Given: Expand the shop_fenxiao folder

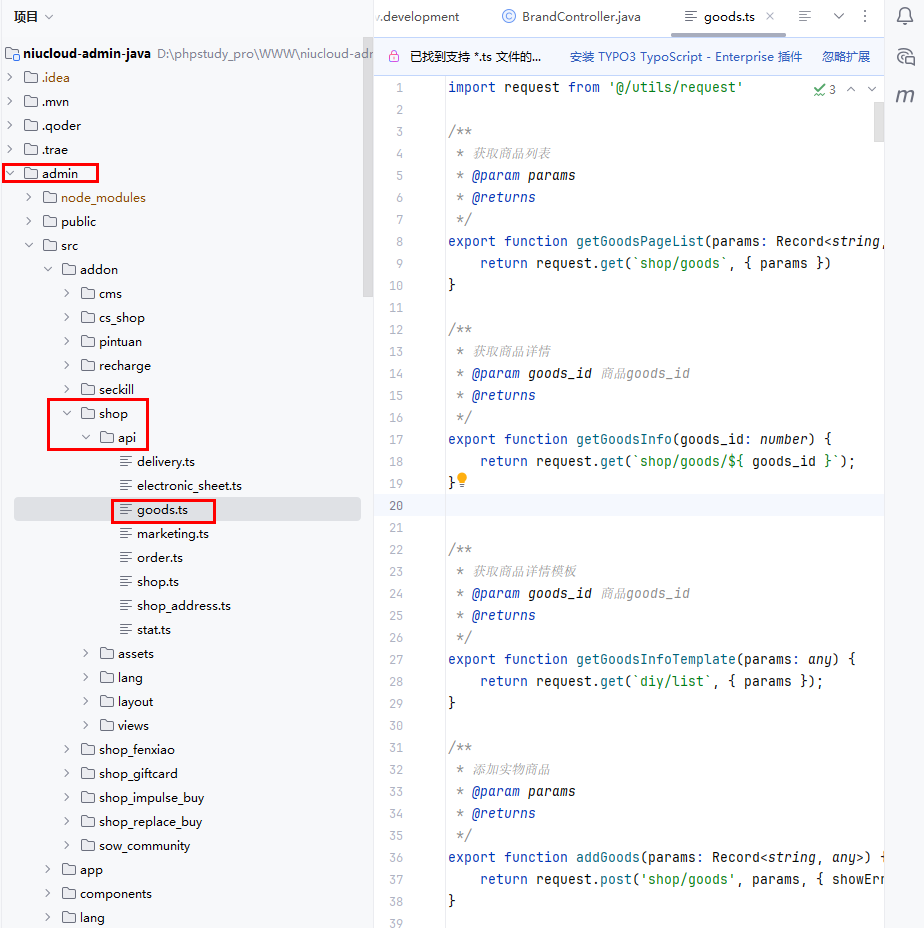Looking at the screenshot, I should (x=68, y=749).
